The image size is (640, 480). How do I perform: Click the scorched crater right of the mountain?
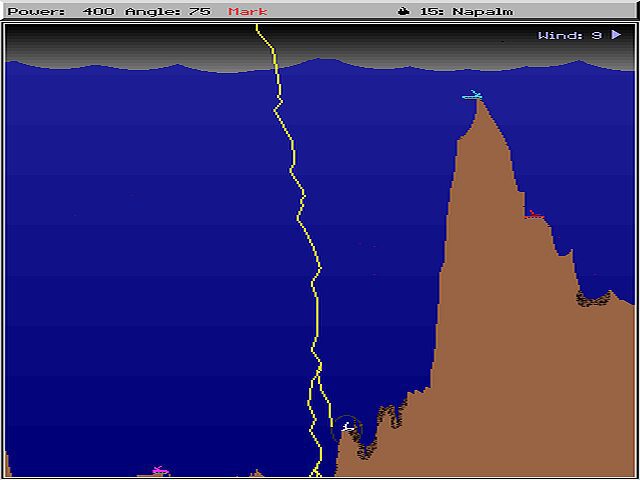[x=594, y=300]
